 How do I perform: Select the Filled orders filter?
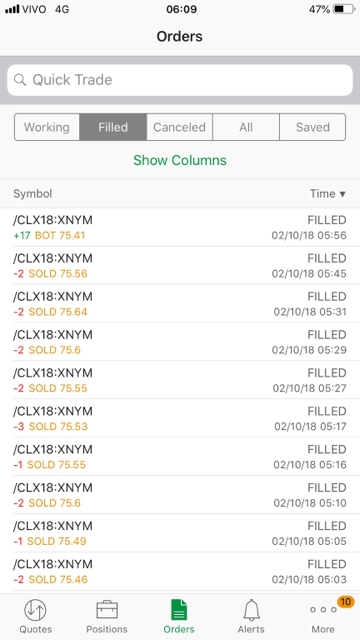pos(113,127)
